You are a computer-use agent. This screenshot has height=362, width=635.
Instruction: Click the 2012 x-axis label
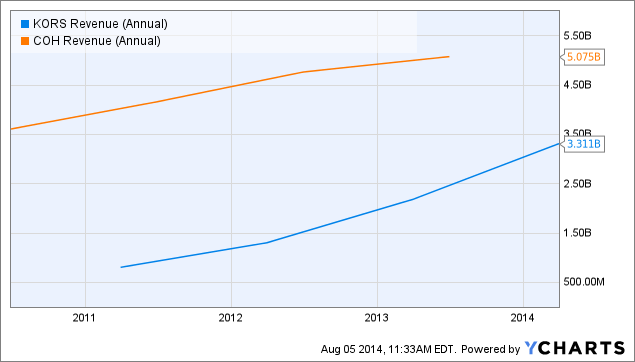[x=230, y=318]
